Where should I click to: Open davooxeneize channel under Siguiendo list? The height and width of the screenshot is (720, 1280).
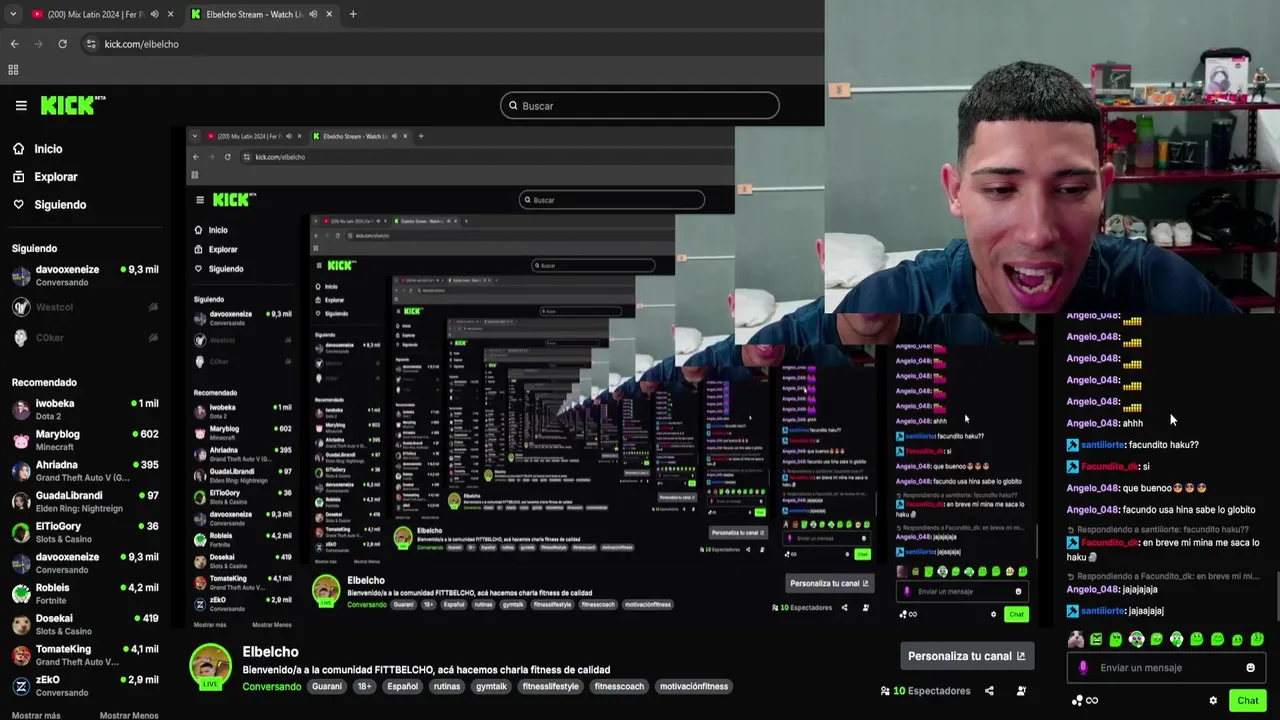(85, 275)
